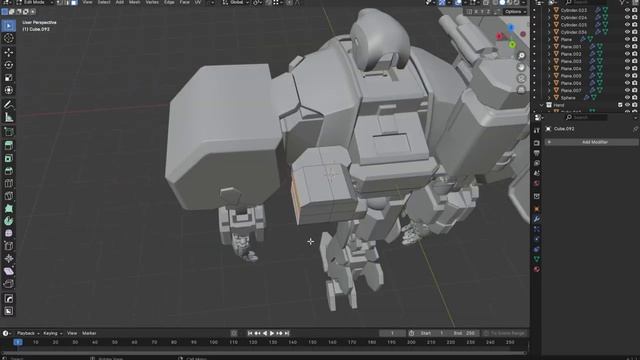This screenshot has height=360, width=640.
Task: Select the 3D Cursor tool
Action: tap(9, 38)
